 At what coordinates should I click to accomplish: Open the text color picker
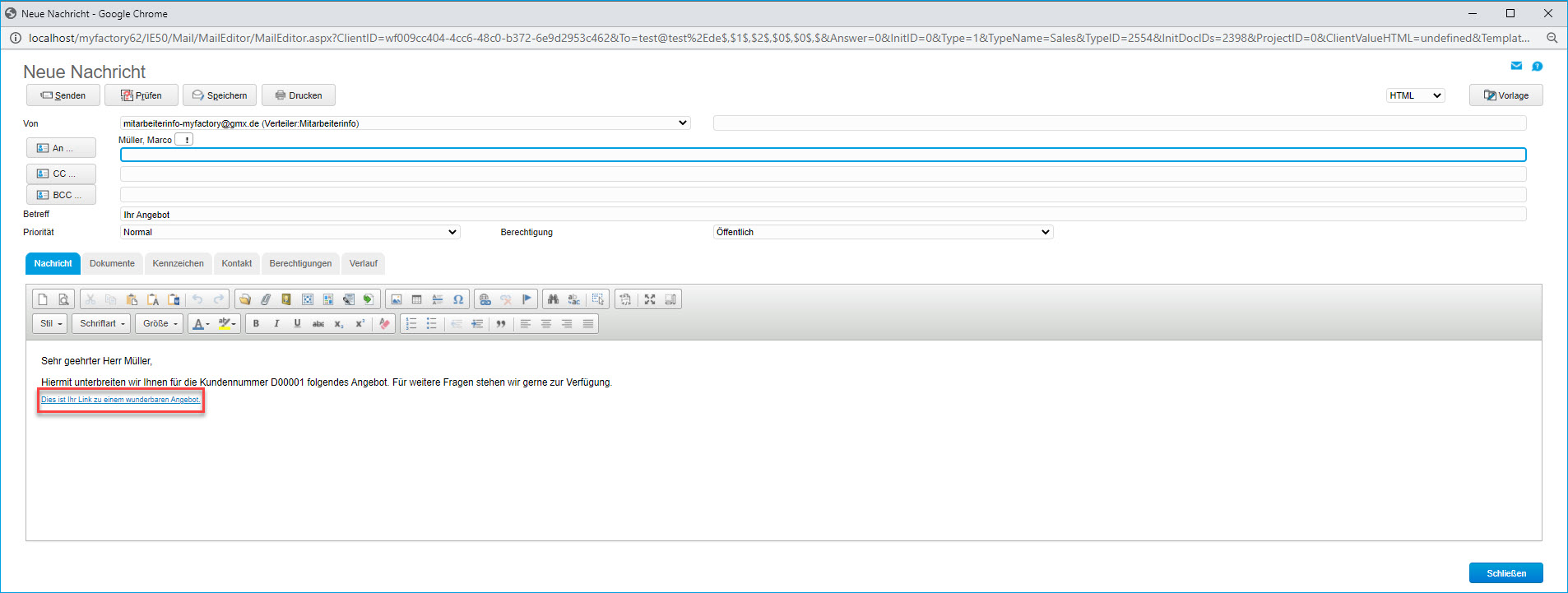point(201,324)
